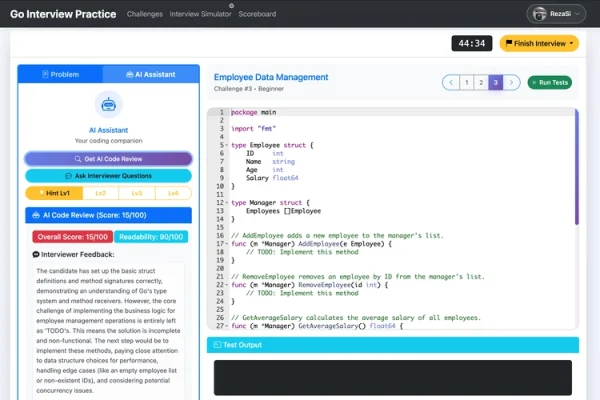Click the Challenge #3 Beginner subtitle
This screenshot has width=600, height=400.
[249, 89]
